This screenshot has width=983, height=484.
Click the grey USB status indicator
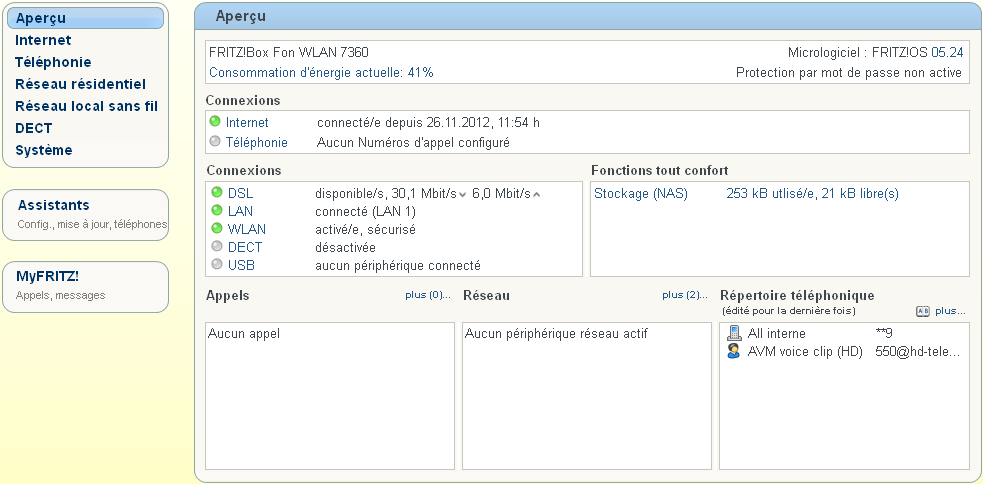point(217,265)
